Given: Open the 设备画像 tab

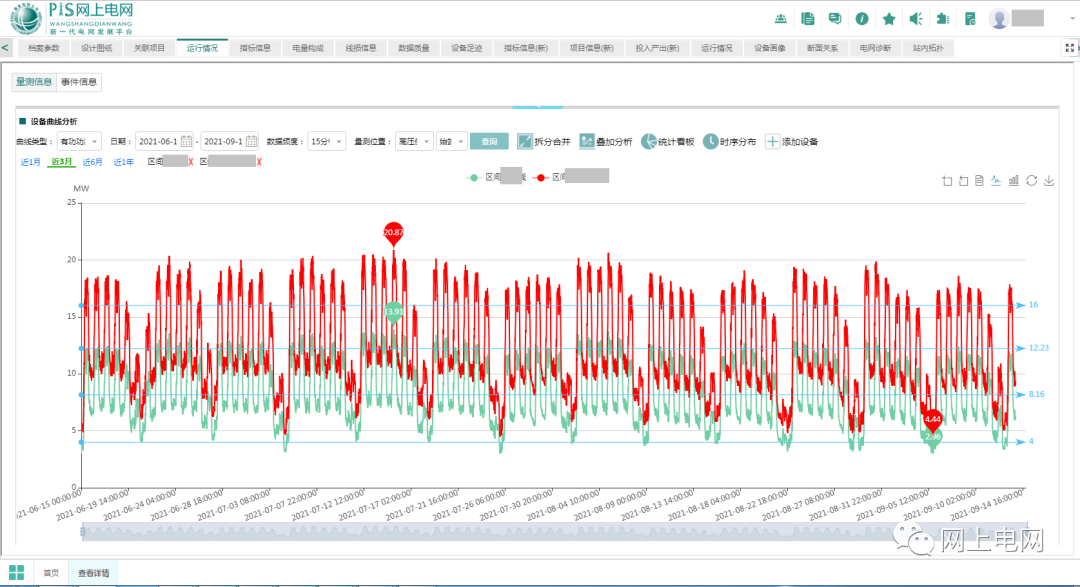Looking at the screenshot, I should (x=770, y=48).
